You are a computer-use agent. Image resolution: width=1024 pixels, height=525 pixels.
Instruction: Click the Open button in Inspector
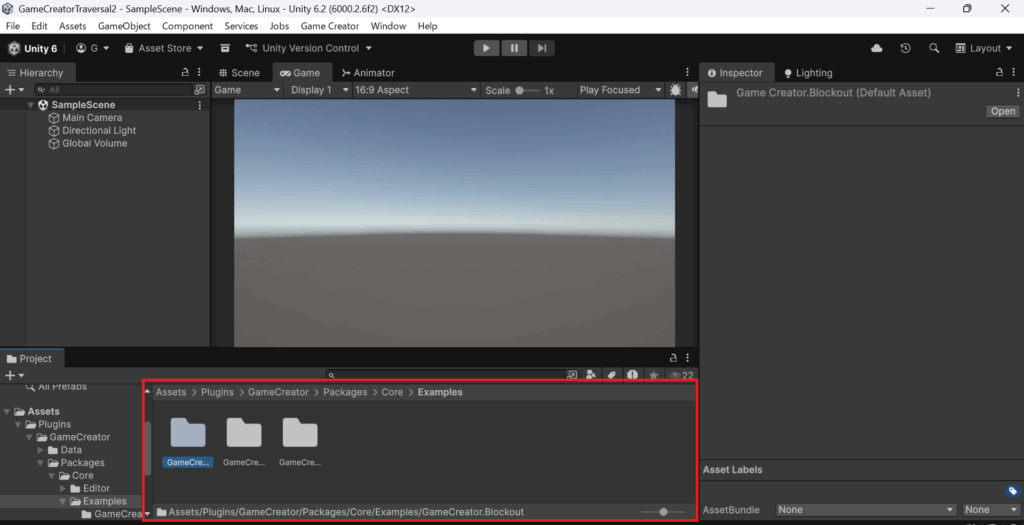[1002, 111]
